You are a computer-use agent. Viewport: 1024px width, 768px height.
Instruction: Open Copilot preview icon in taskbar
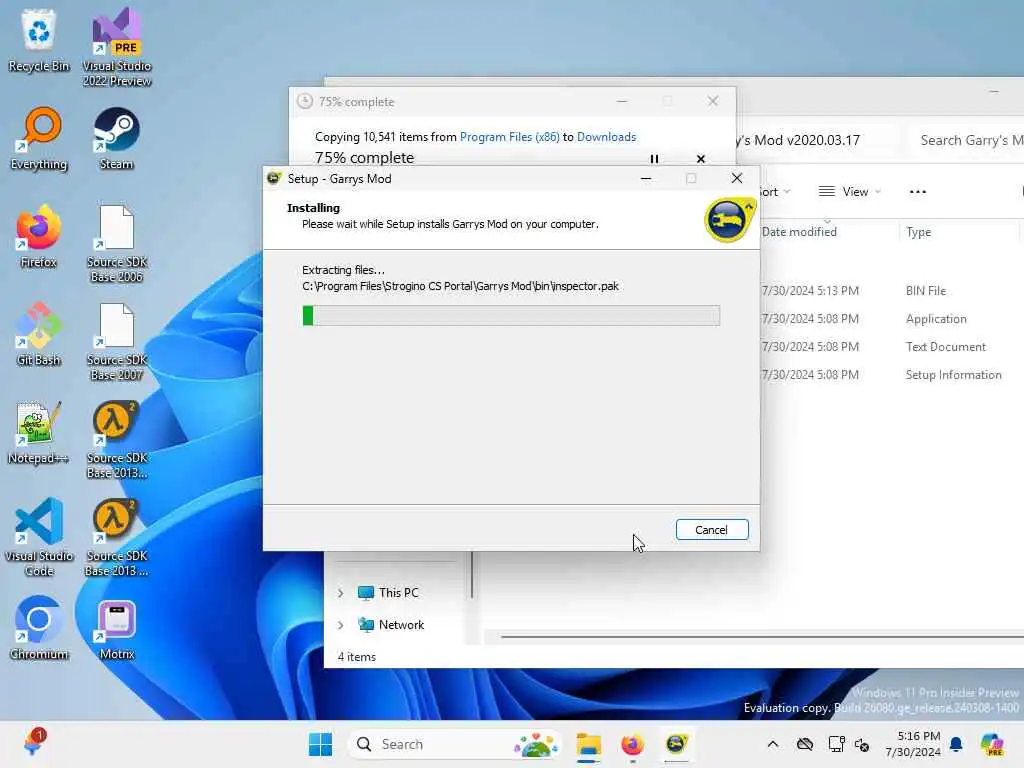tap(992, 744)
